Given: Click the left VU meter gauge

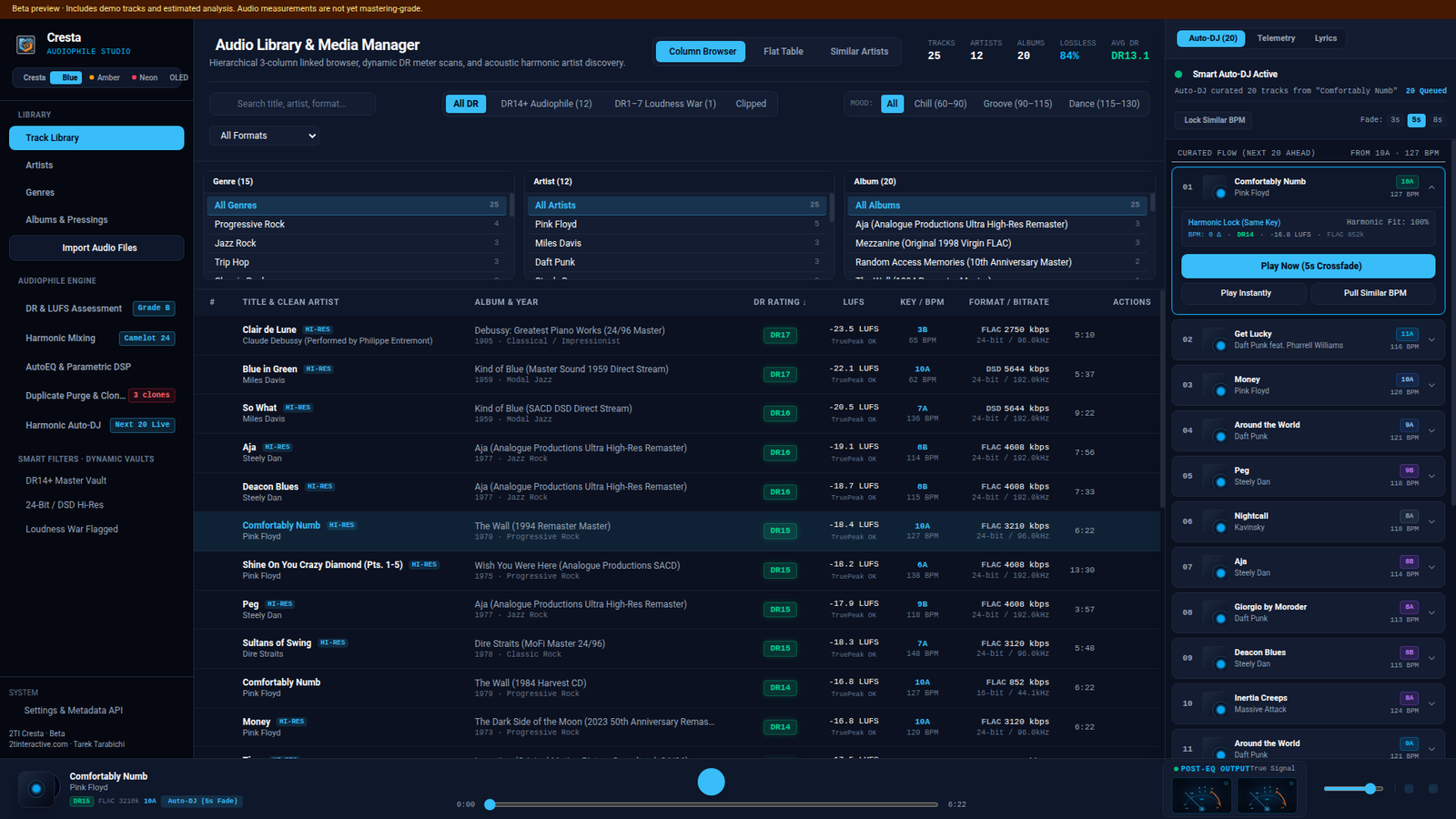Looking at the screenshot, I should [1202, 796].
